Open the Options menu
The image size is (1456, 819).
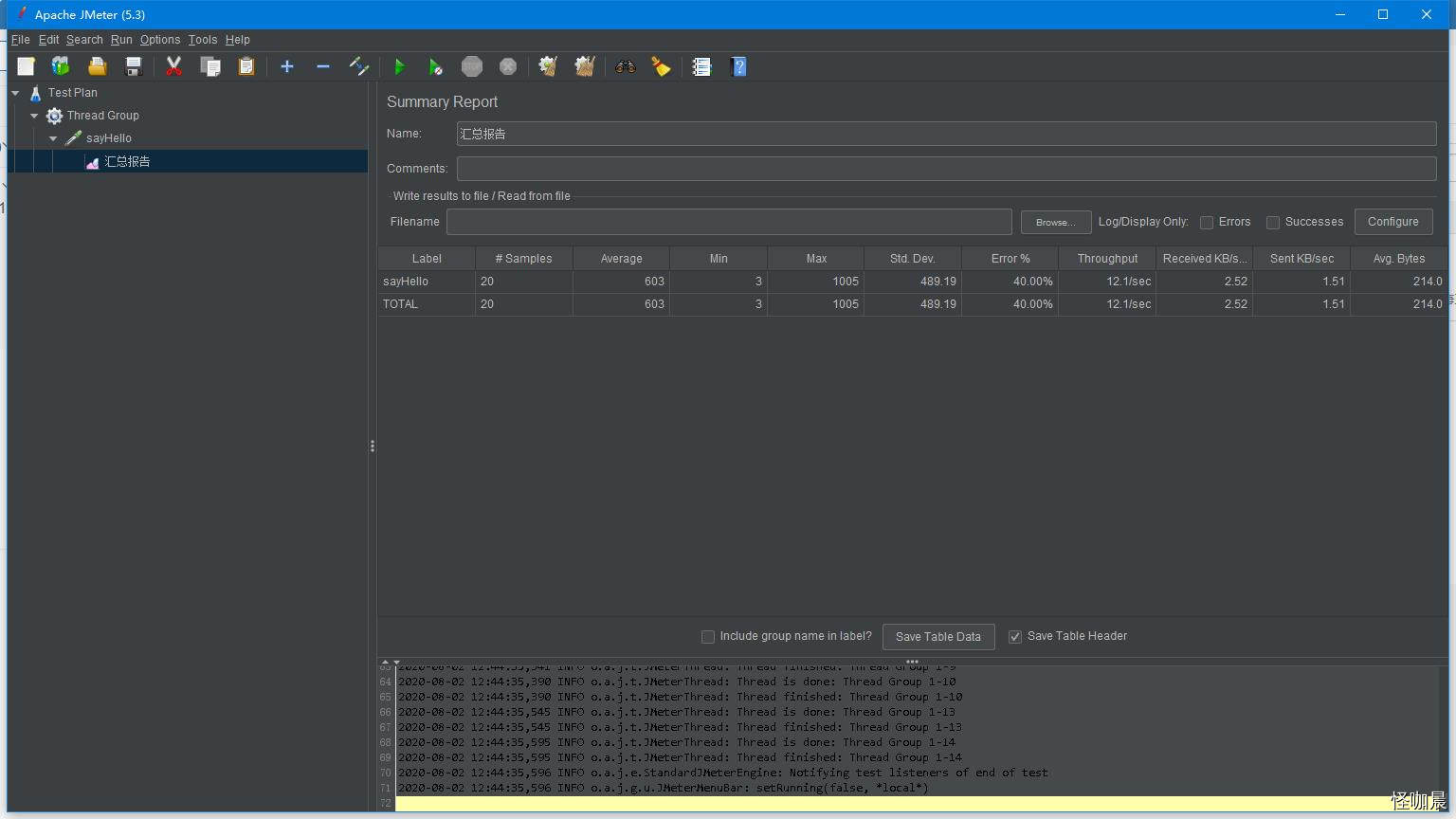pos(160,40)
